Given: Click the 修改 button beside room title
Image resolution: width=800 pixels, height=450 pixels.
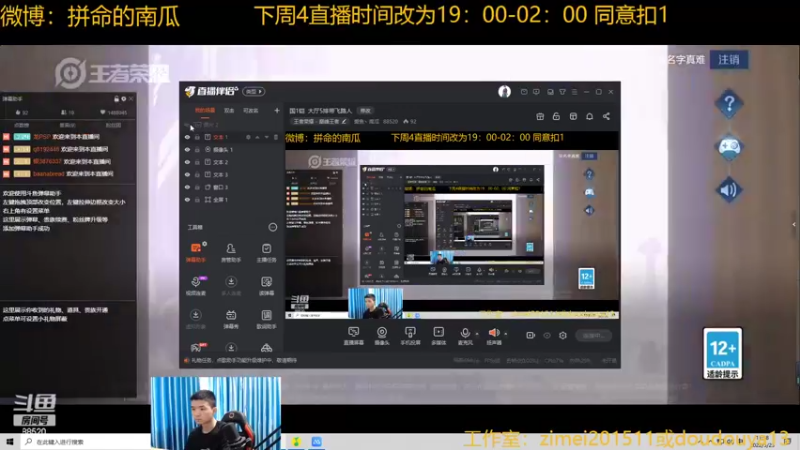Looking at the screenshot, I should 365,110.
